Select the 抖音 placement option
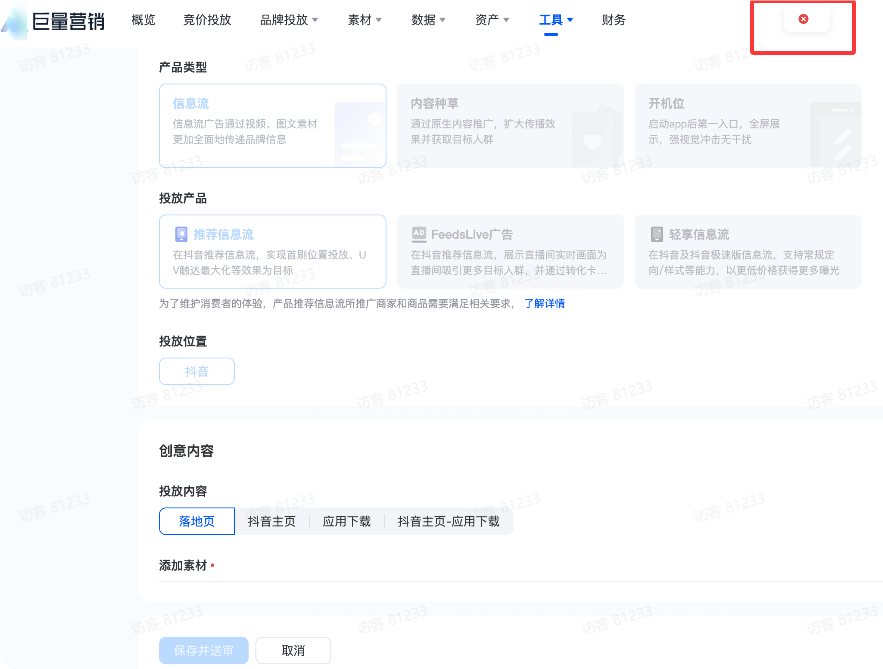 pos(197,371)
